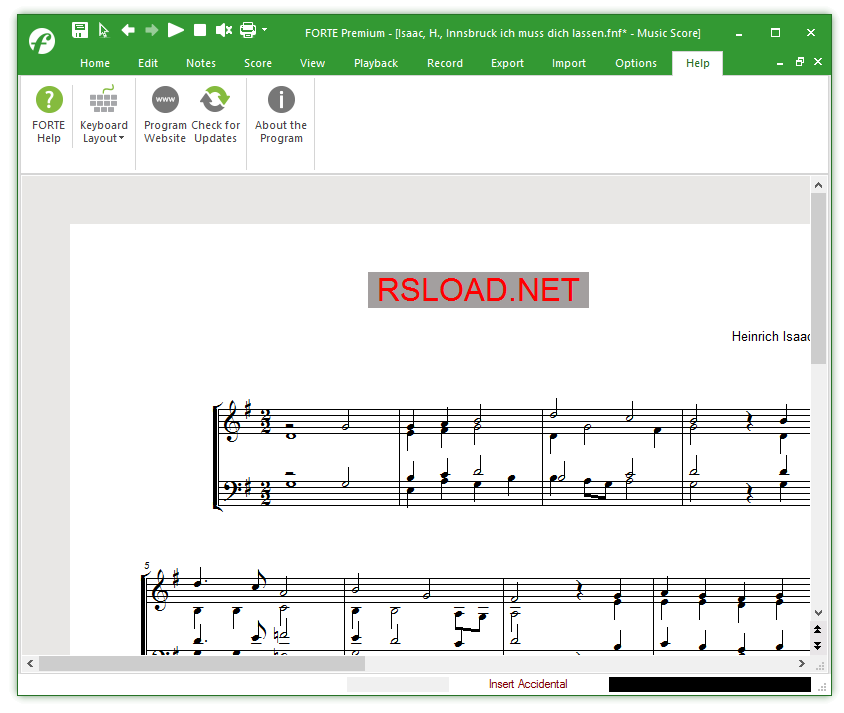Viewport: 844px width, 713px height.
Task: Close the inner music score document
Action: coord(818,62)
